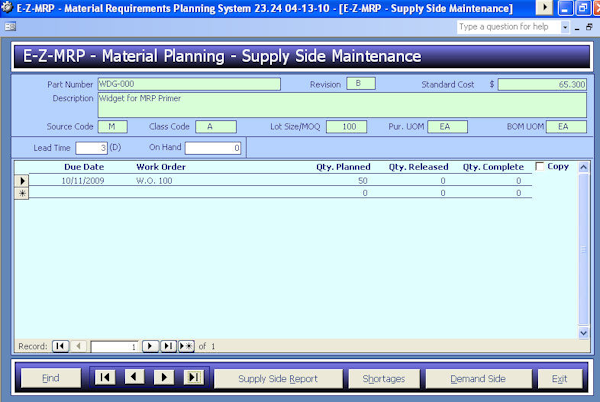600x402 pixels.
Task: Click the Lot Size/MOQ field
Action: click(346, 127)
